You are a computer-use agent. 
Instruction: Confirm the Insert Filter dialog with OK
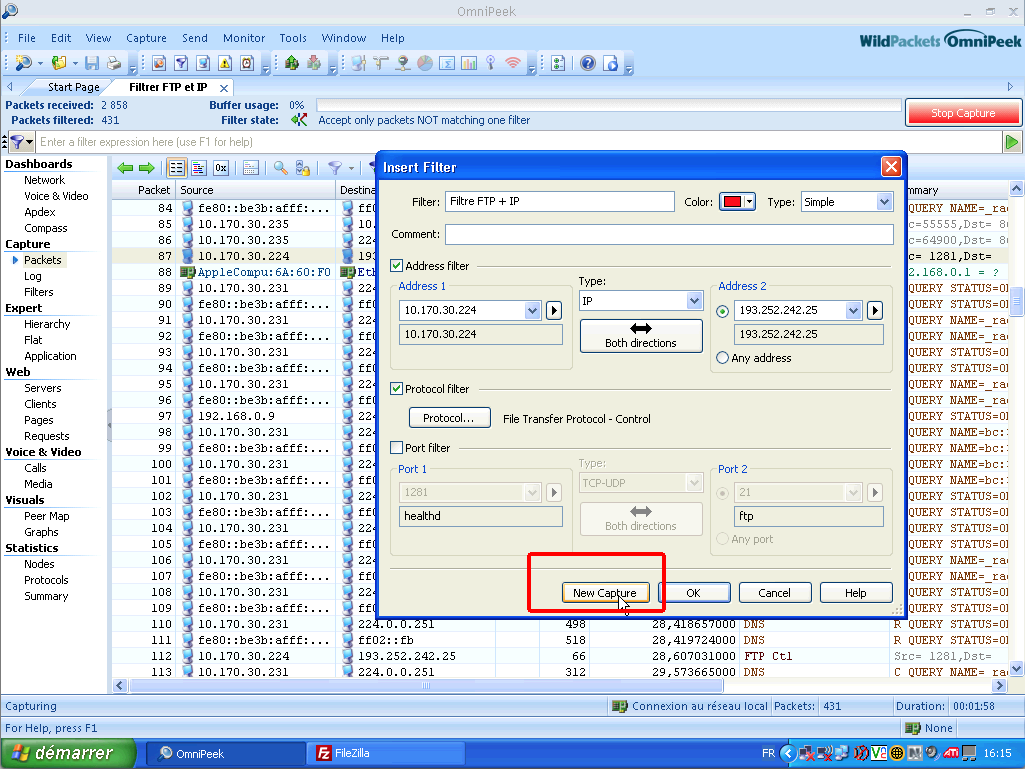click(x=694, y=592)
